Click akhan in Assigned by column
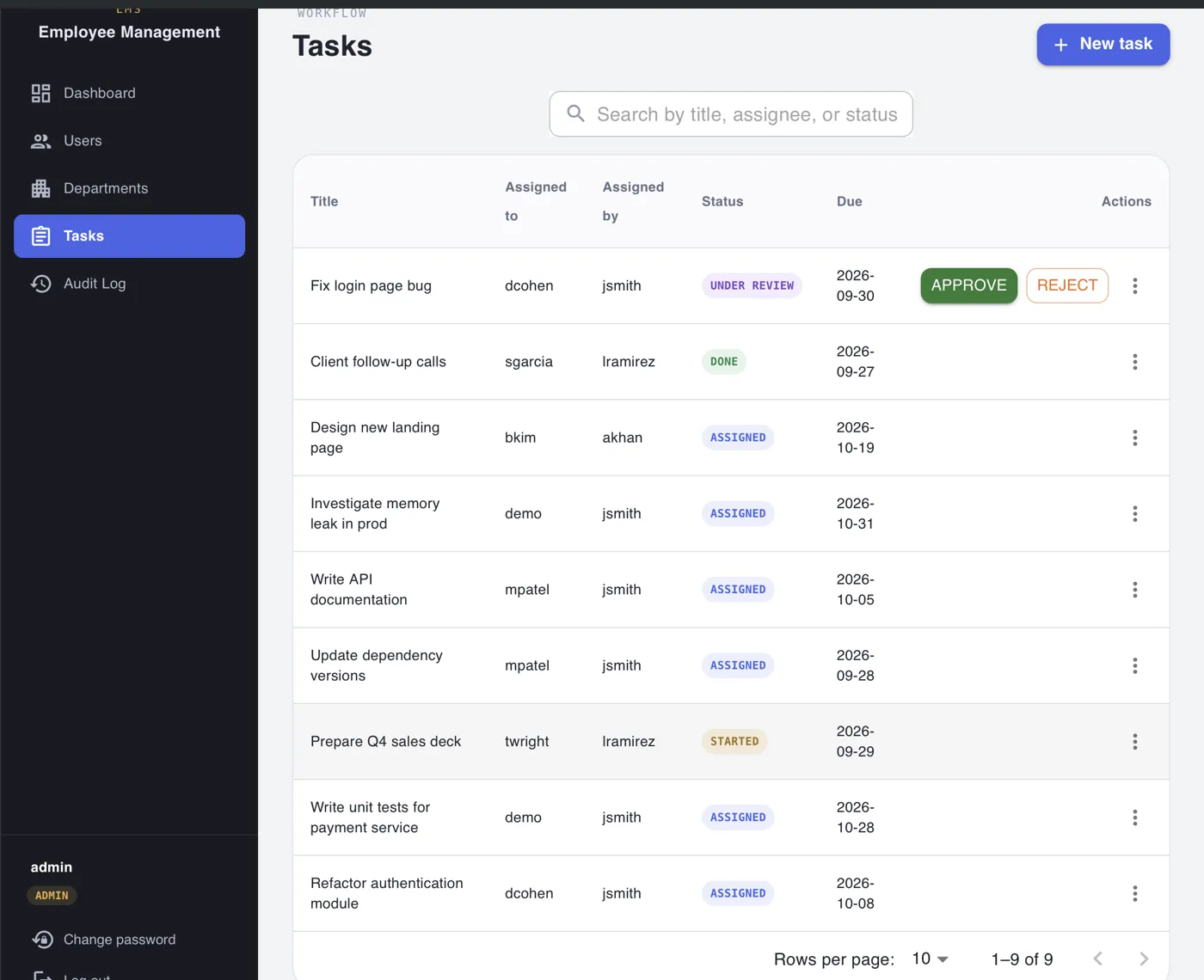 [x=623, y=438]
